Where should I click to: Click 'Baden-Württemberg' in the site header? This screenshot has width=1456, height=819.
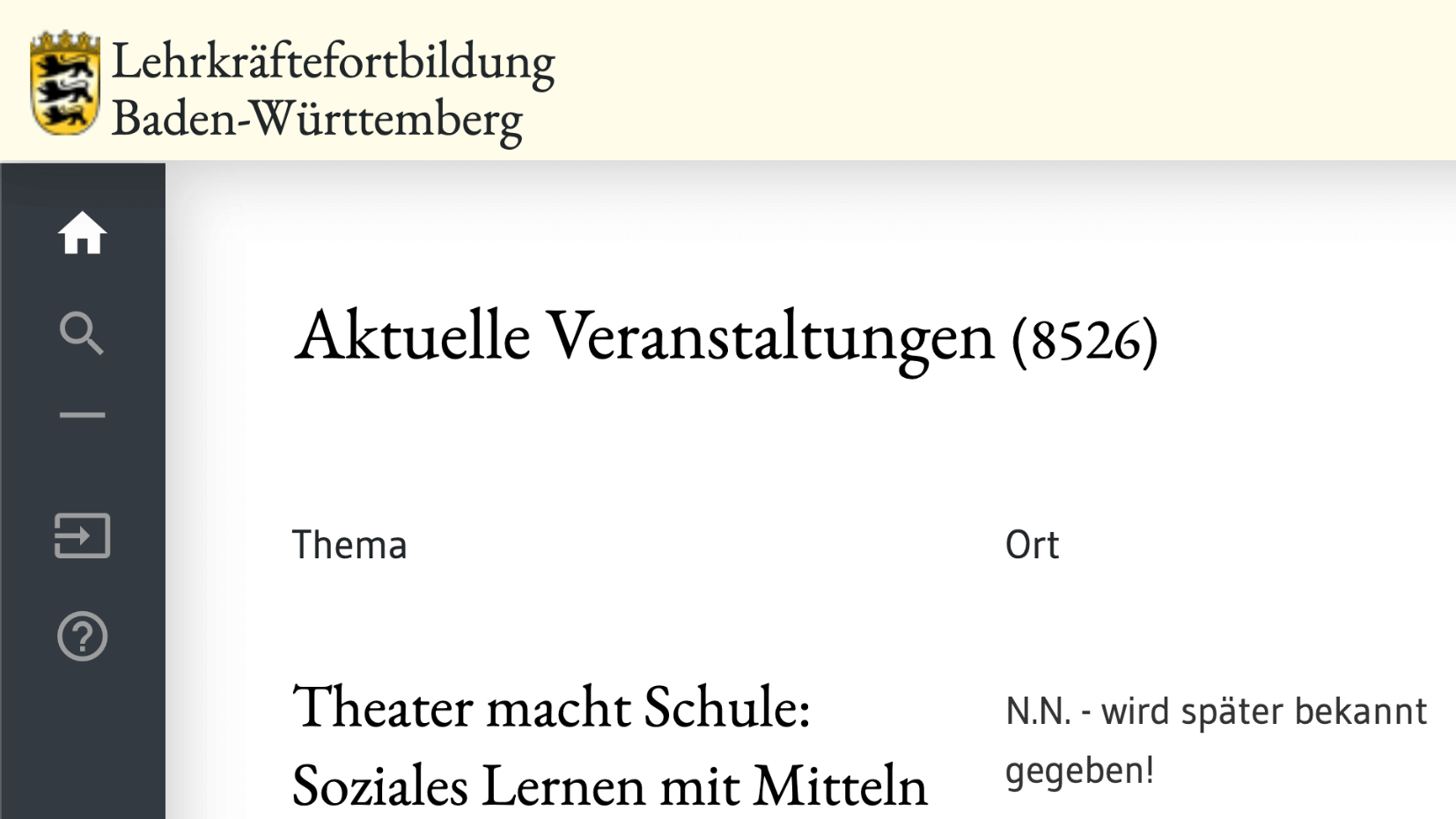[x=317, y=118]
